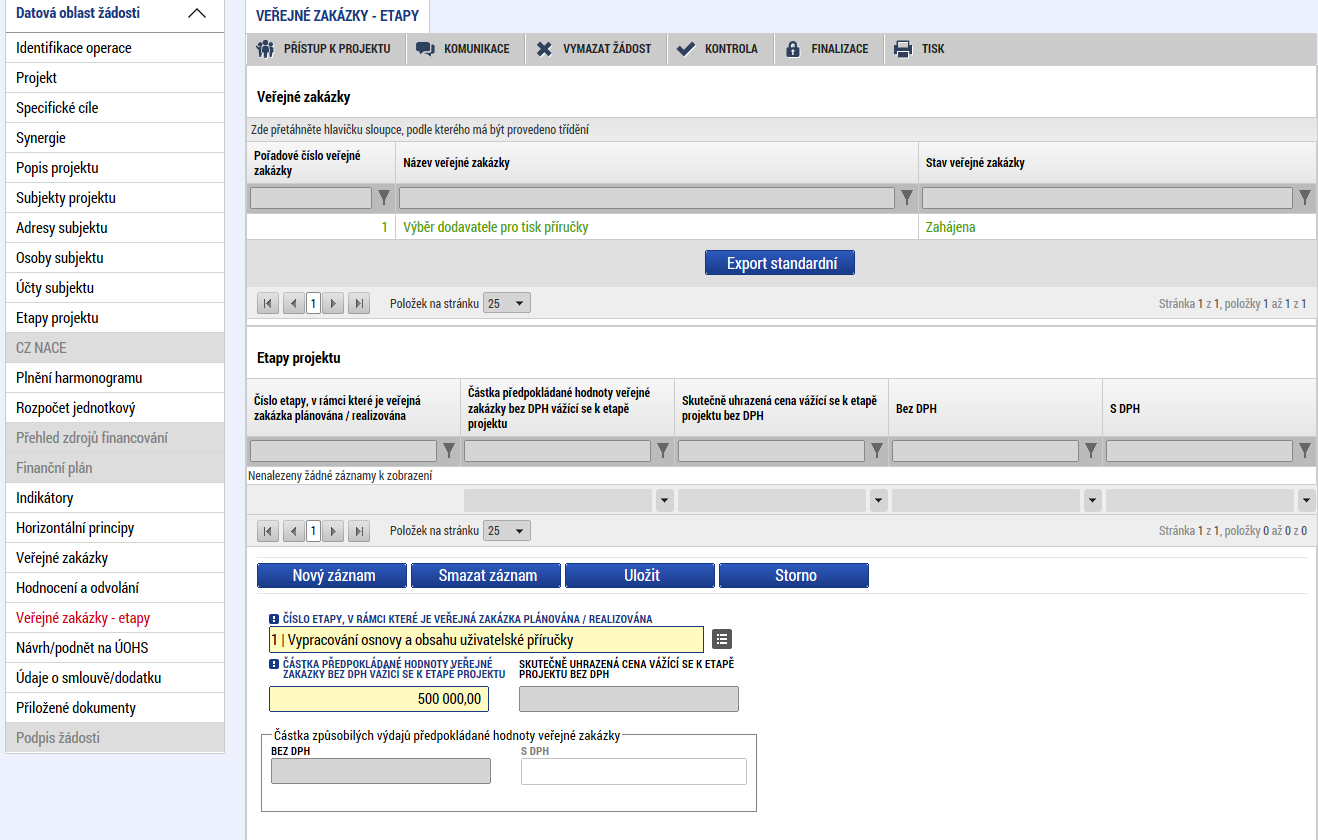Open Veřejné zakázky in sidebar

(x=115, y=558)
